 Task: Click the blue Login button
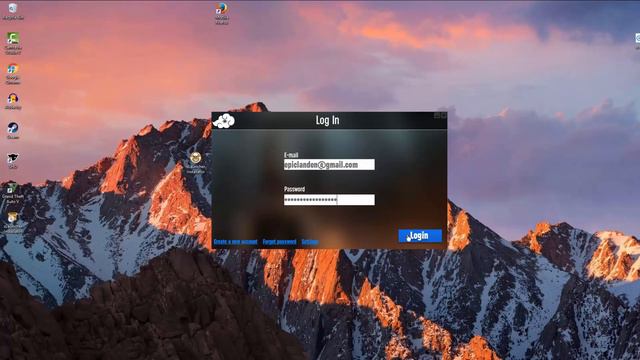click(420, 236)
